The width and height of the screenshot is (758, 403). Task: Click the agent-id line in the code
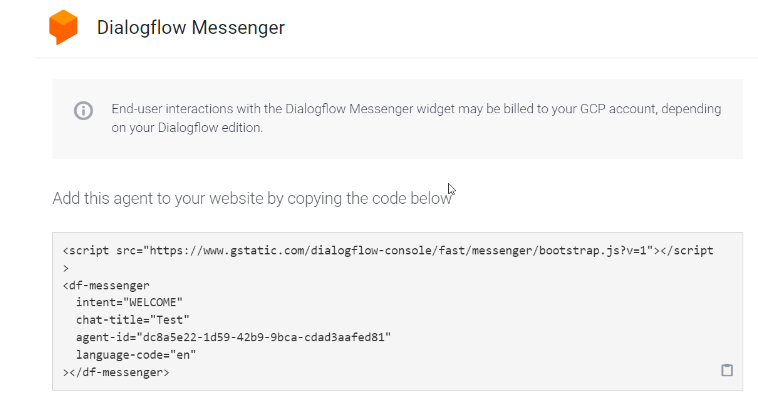[x=233, y=337]
